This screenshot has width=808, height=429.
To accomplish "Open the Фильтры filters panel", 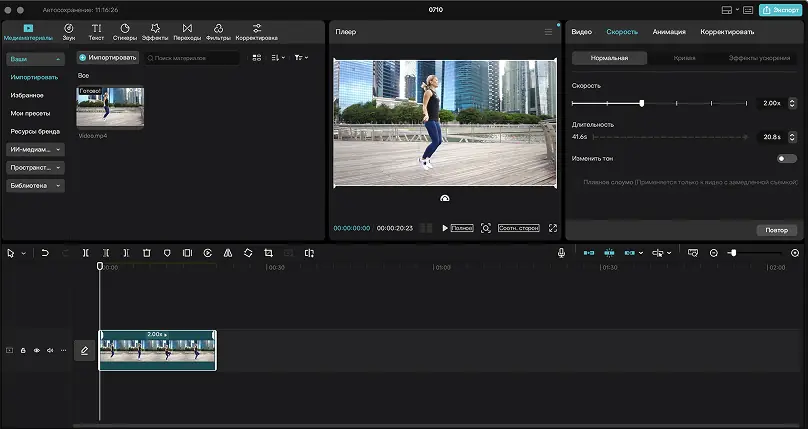I will [x=218, y=32].
